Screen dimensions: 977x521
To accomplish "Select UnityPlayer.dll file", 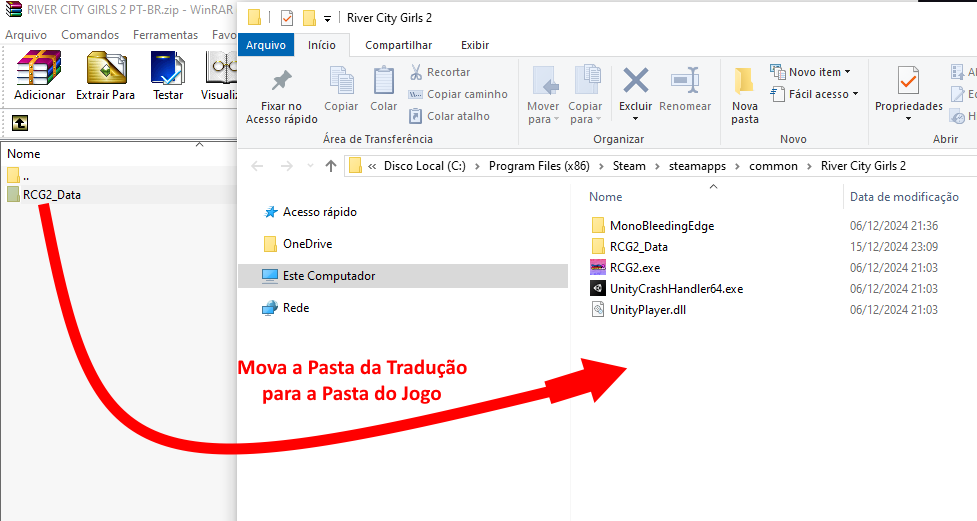I will [637, 310].
